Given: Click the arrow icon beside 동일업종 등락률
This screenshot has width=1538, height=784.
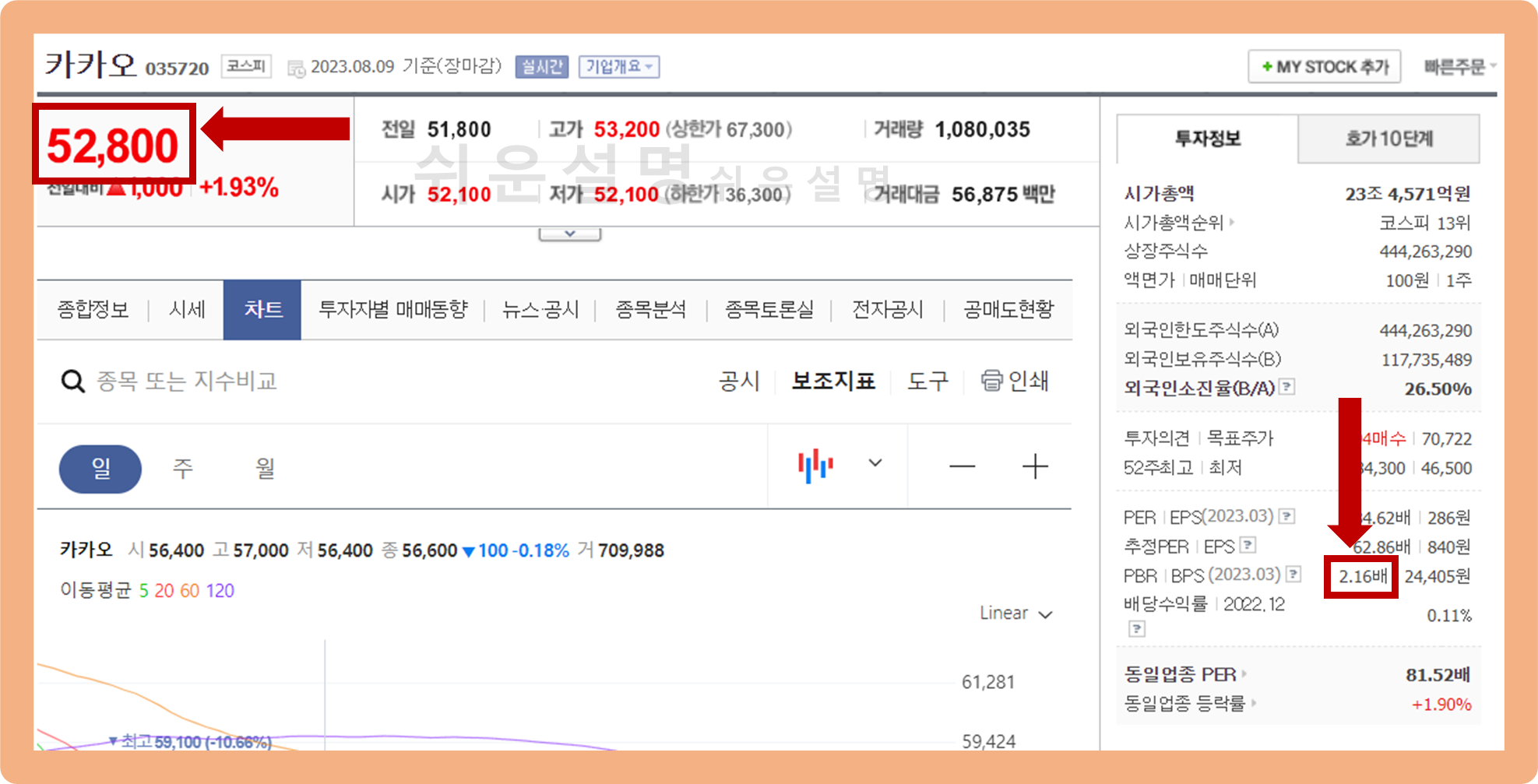Looking at the screenshot, I should coord(1254,702).
